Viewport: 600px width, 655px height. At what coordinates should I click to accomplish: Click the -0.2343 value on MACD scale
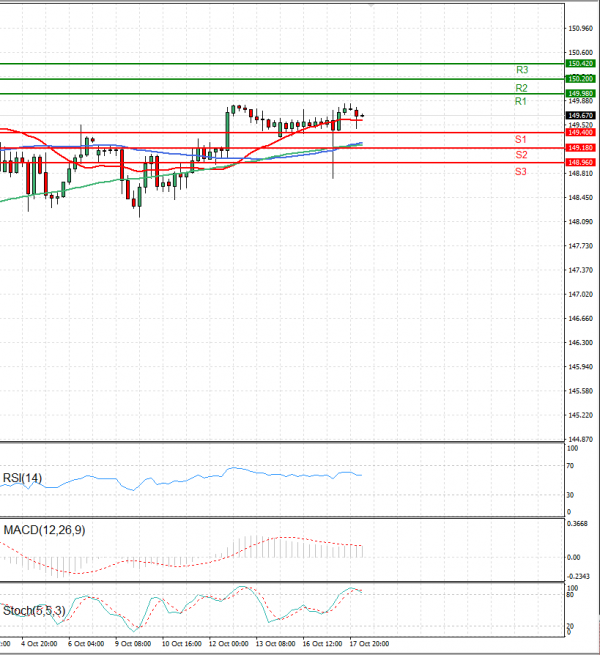point(578,576)
